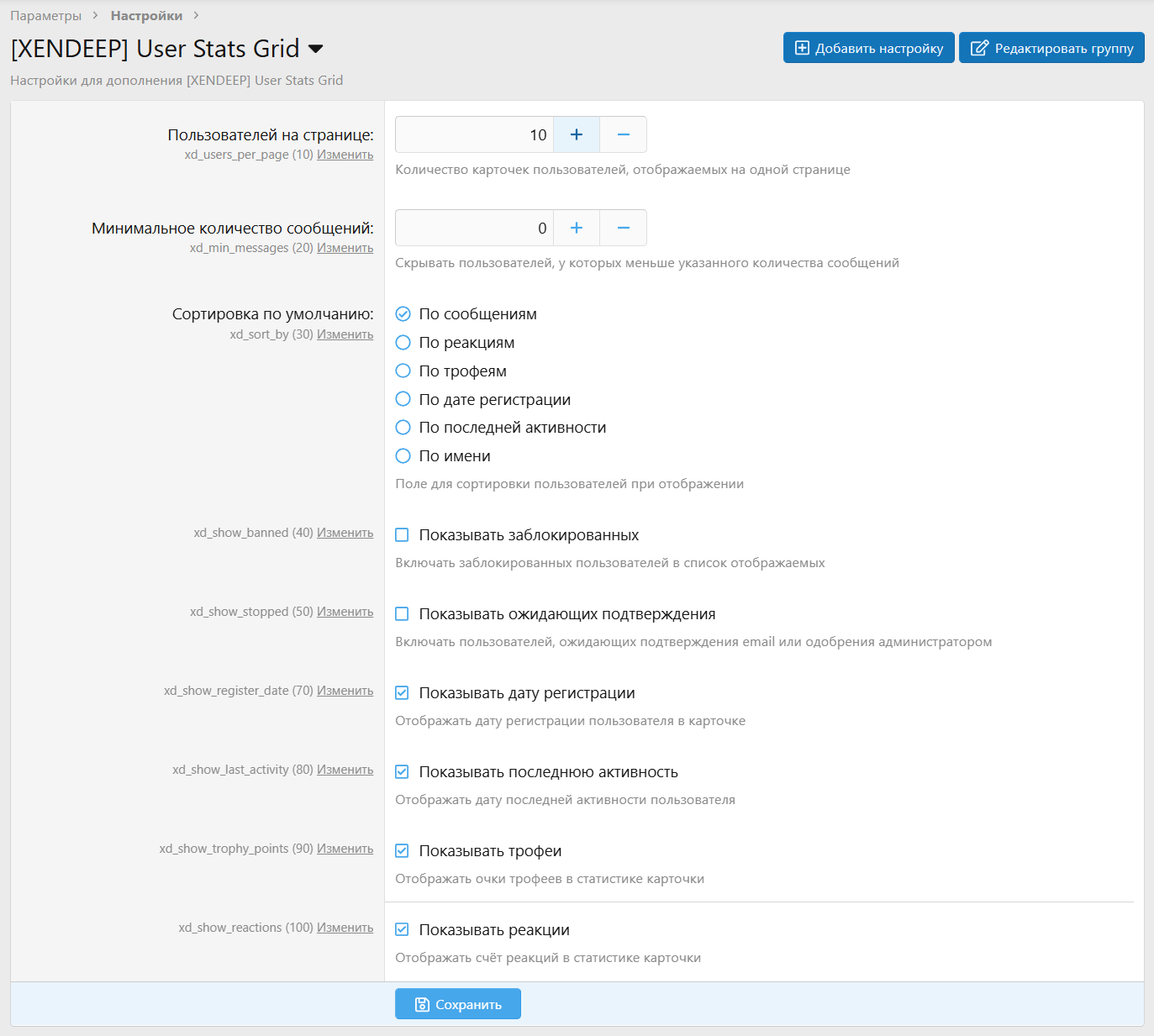Increment minimum messages count with plus
Screen dimensions: 1154x1036
tap(577, 228)
